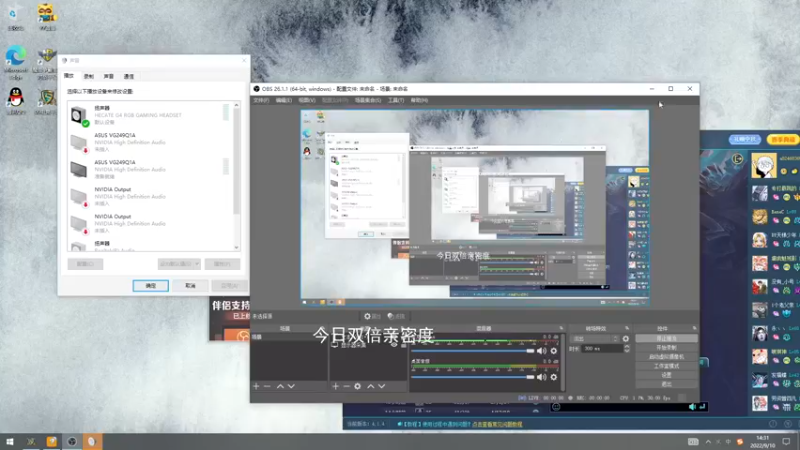Open the 编辑(E) menu in OBS
The image size is (800, 450).
pyautogui.click(x=284, y=101)
